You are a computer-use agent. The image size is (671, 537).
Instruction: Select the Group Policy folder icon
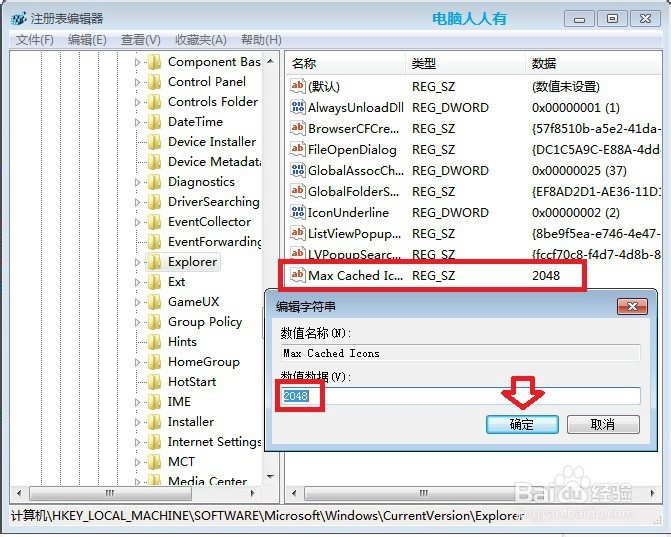coord(154,322)
